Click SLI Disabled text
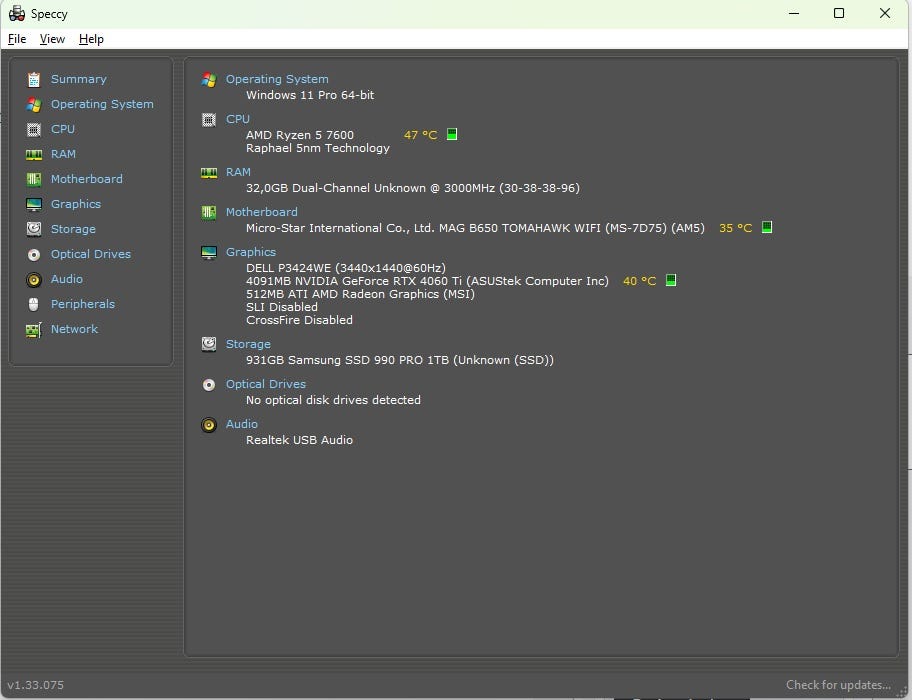 pyautogui.click(x=282, y=307)
